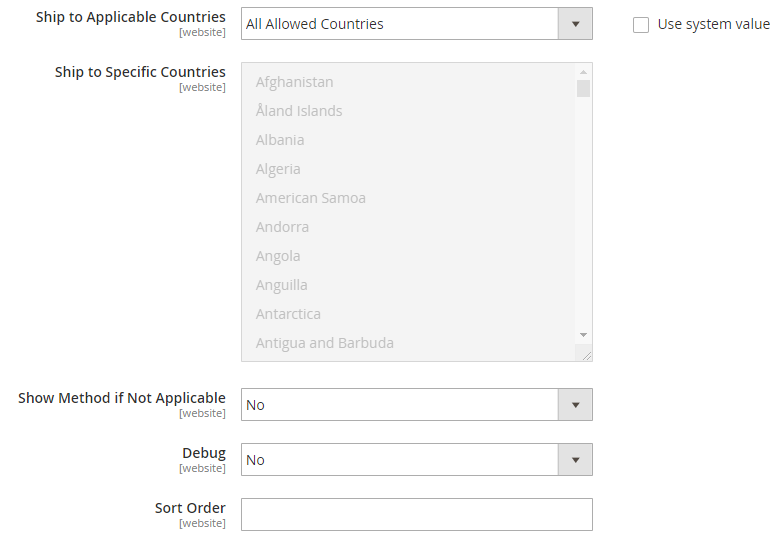
Task: Open the Debug dropdown
Action: click(416, 460)
